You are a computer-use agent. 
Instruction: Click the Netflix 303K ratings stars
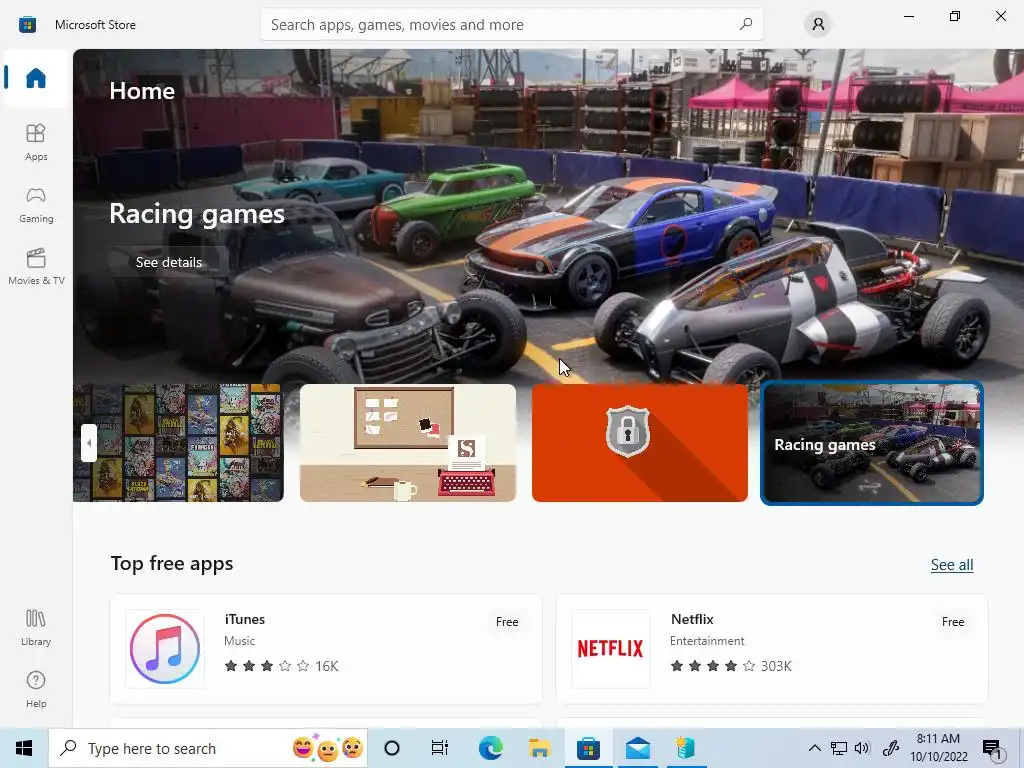tap(731, 666)
